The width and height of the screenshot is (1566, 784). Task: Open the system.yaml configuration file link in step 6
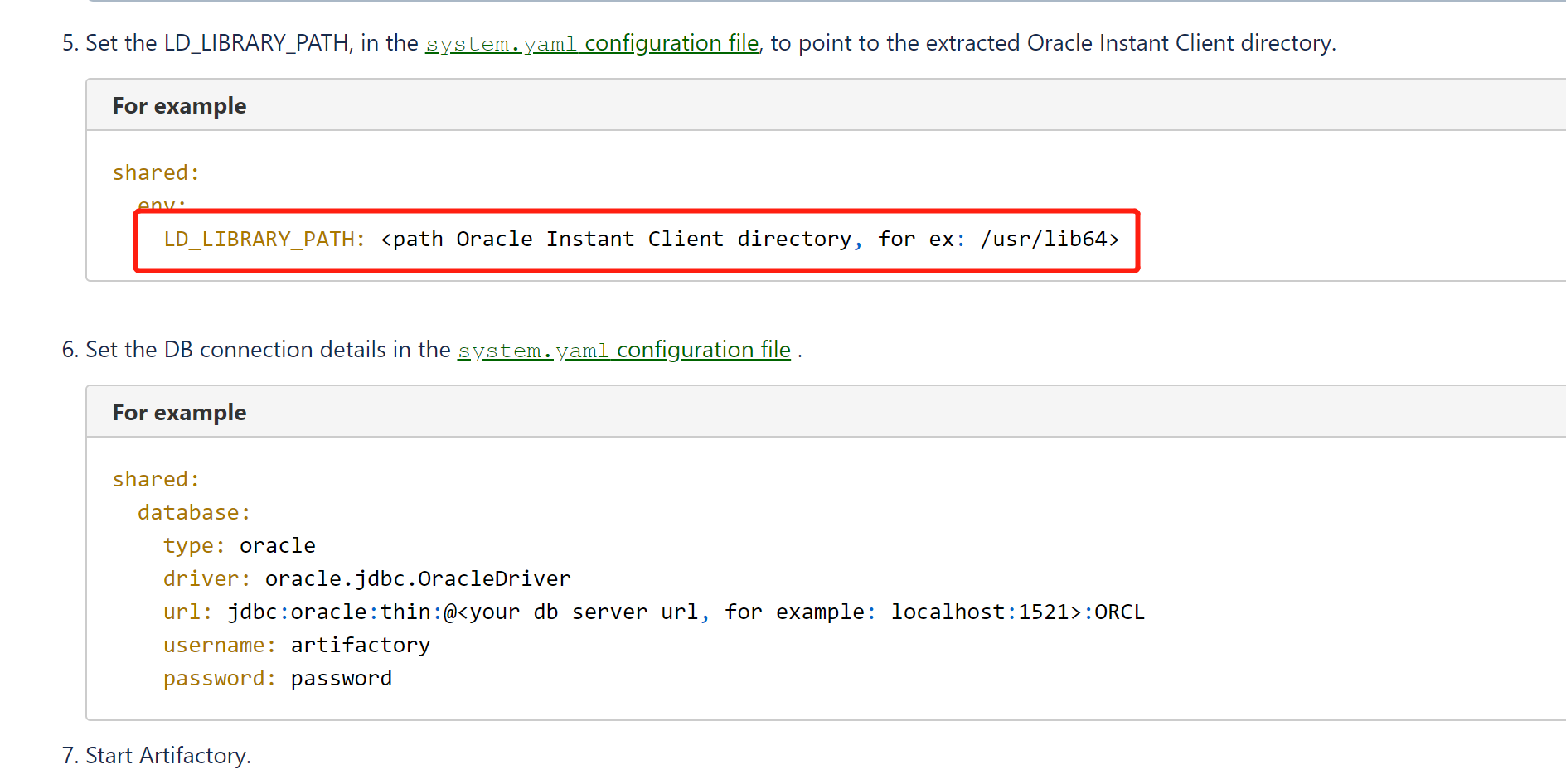pos(624,349)
